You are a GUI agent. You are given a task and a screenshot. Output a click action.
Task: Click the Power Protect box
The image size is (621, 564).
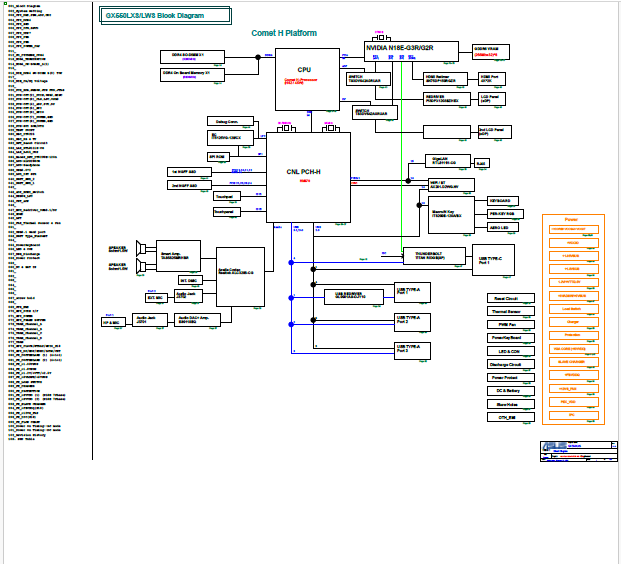click(x=511, y=377)
